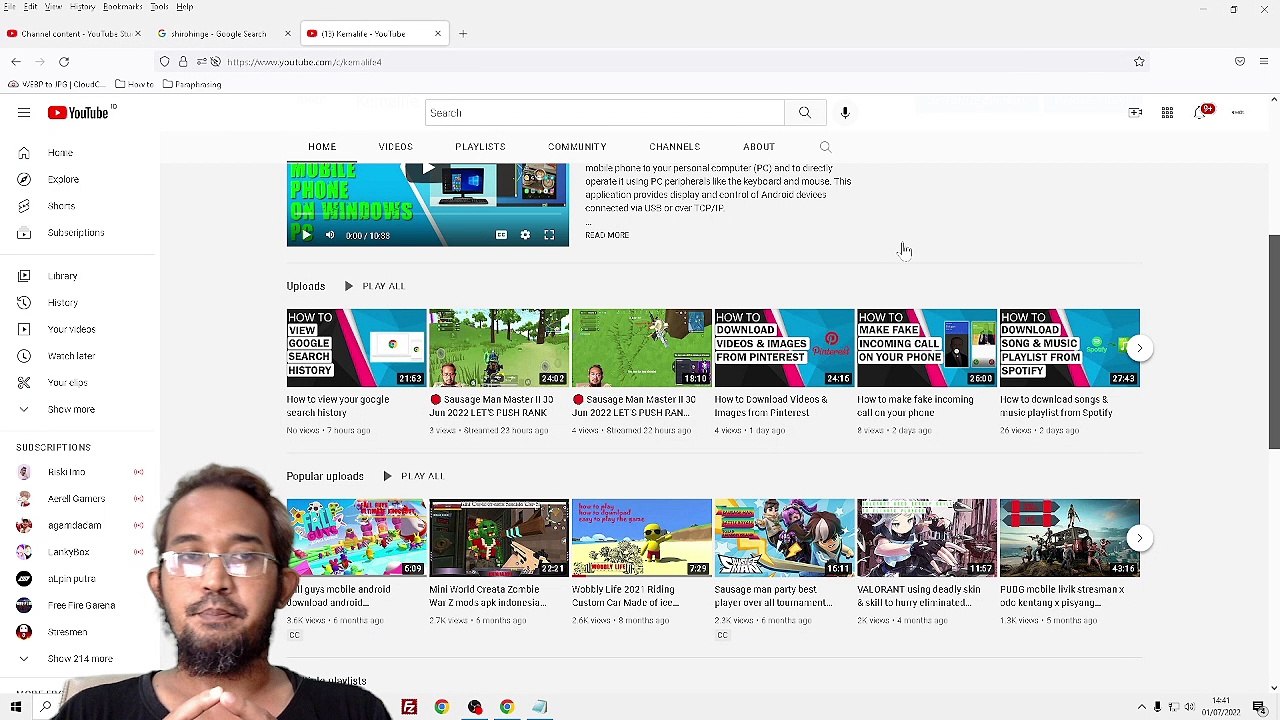Click the search magnifier button beside the search box
1280x720 pixels.
[x=805, y=113]
